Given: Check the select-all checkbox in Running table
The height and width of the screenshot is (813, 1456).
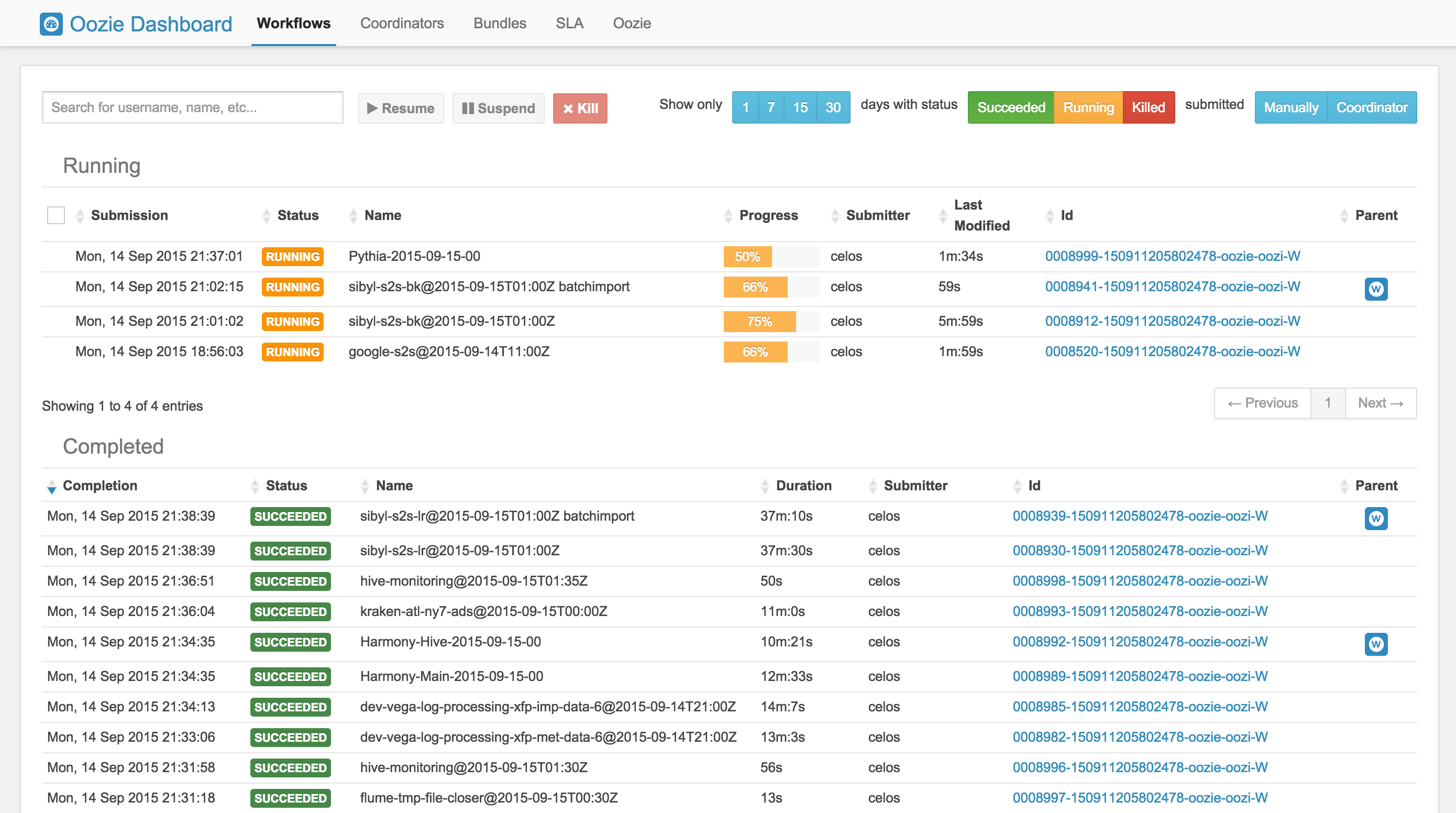Looking at the screenshot, I should [x=56, y=215].
